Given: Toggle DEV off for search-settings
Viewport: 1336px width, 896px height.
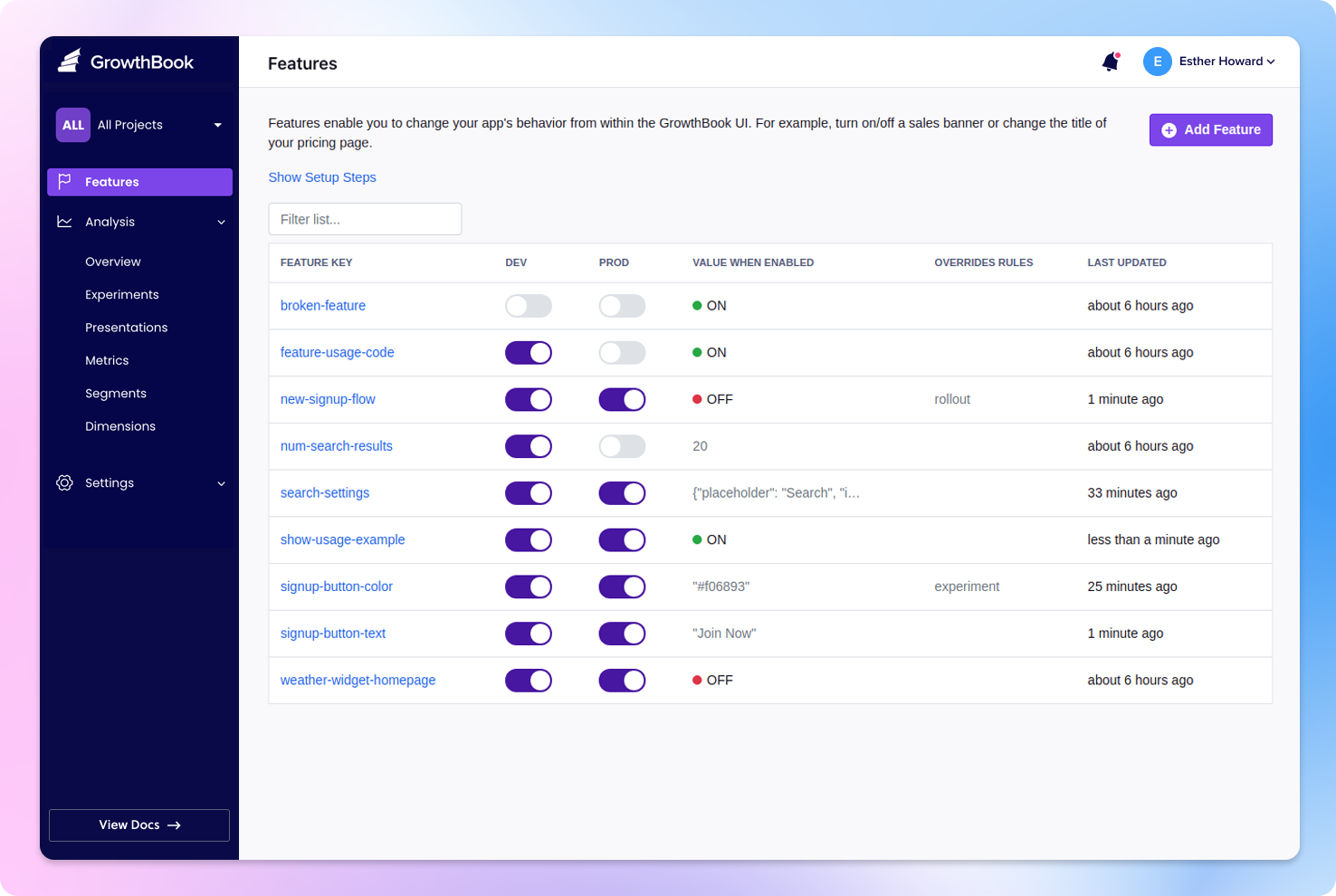Looking at the screenshot, I should [x=528, y=492].
